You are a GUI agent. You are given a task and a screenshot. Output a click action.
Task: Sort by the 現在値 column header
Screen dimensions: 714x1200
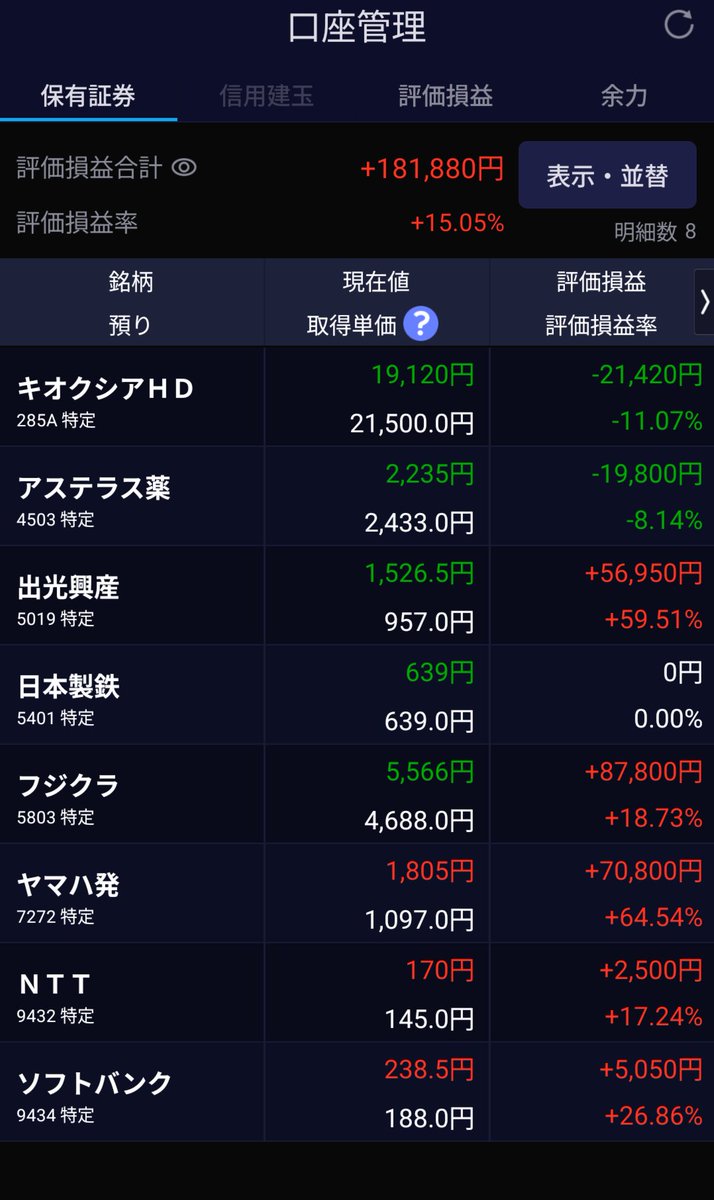(x=376, y=282)
